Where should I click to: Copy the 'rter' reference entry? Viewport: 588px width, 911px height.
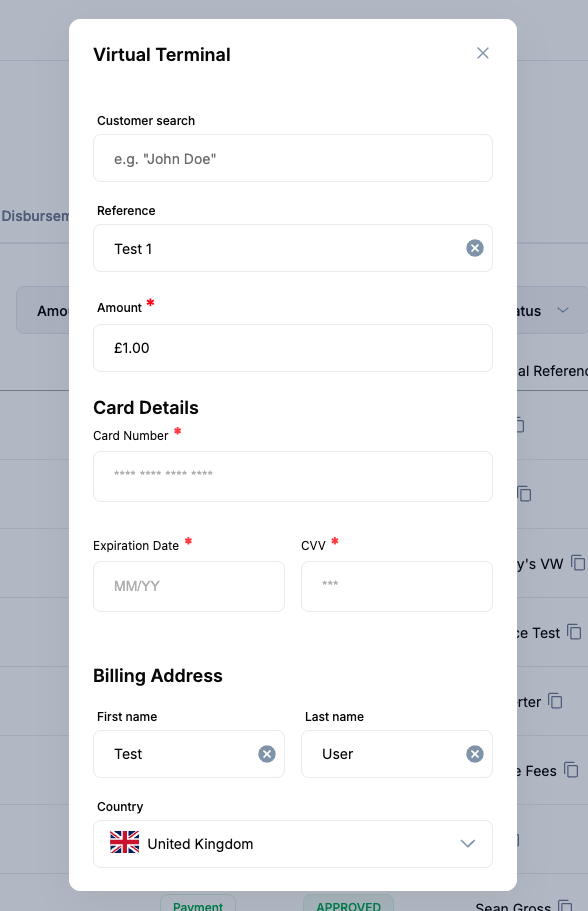tap(555, 701)
